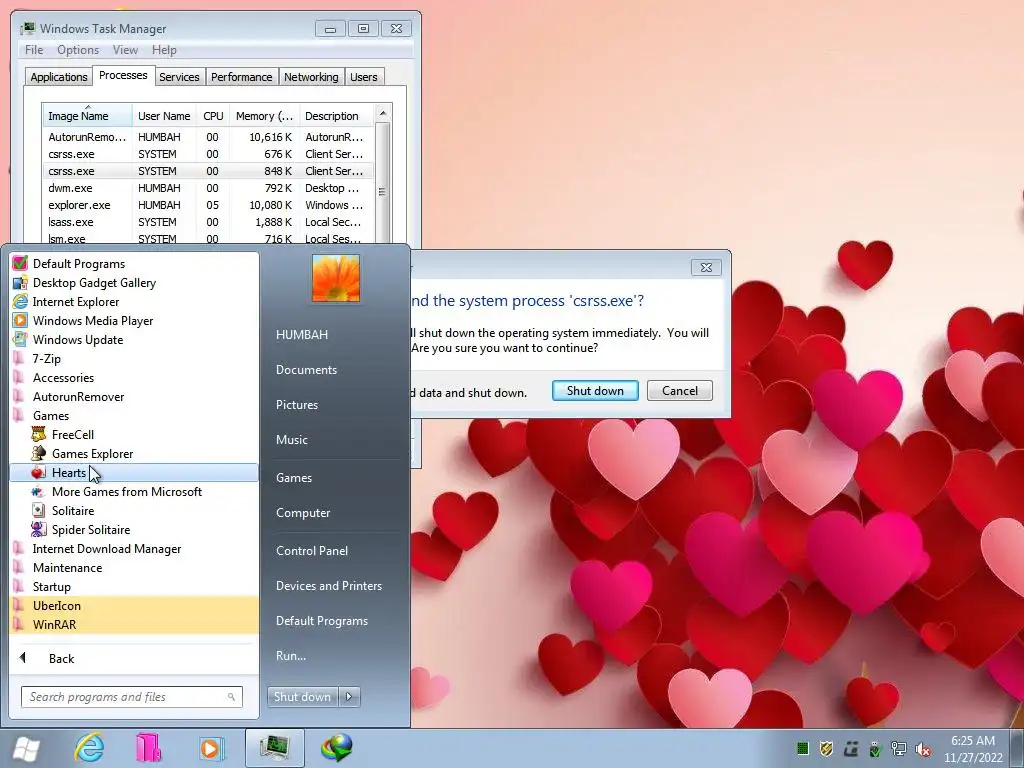Switch to the Networking tab
This screenshot has height=768, width=1024.
pos(311,77)
